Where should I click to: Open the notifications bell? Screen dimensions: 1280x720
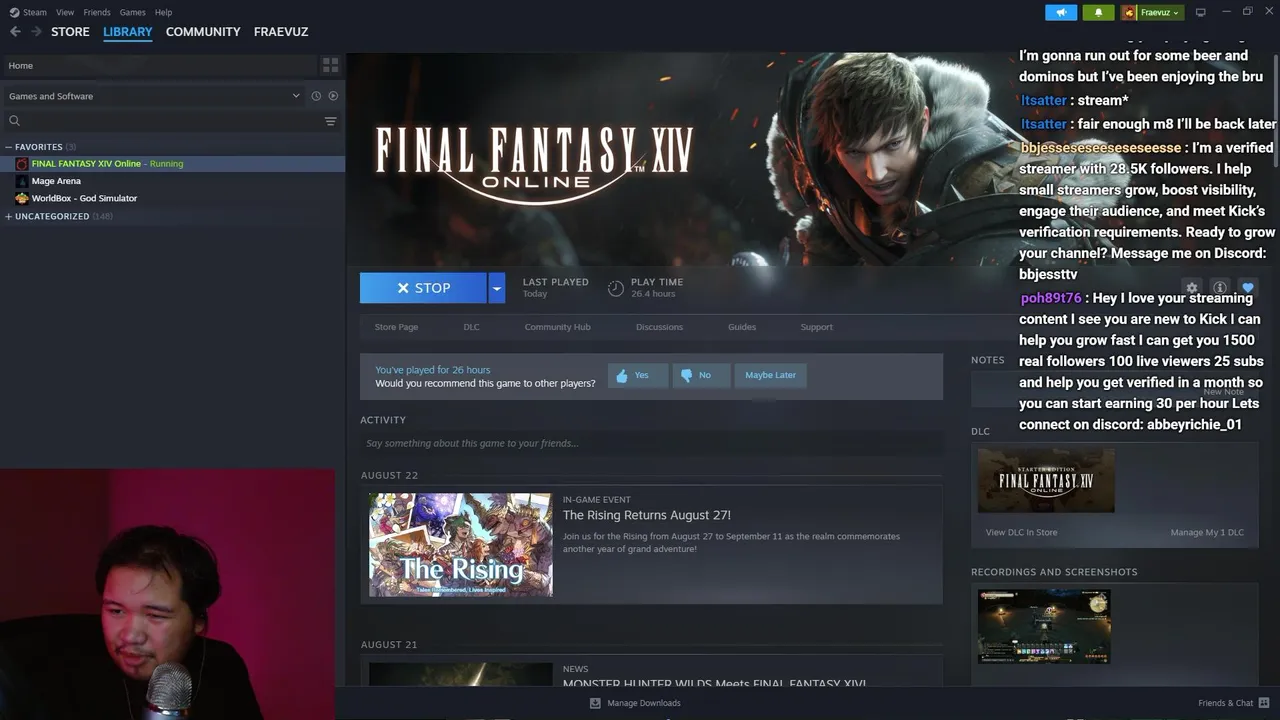1098,12
